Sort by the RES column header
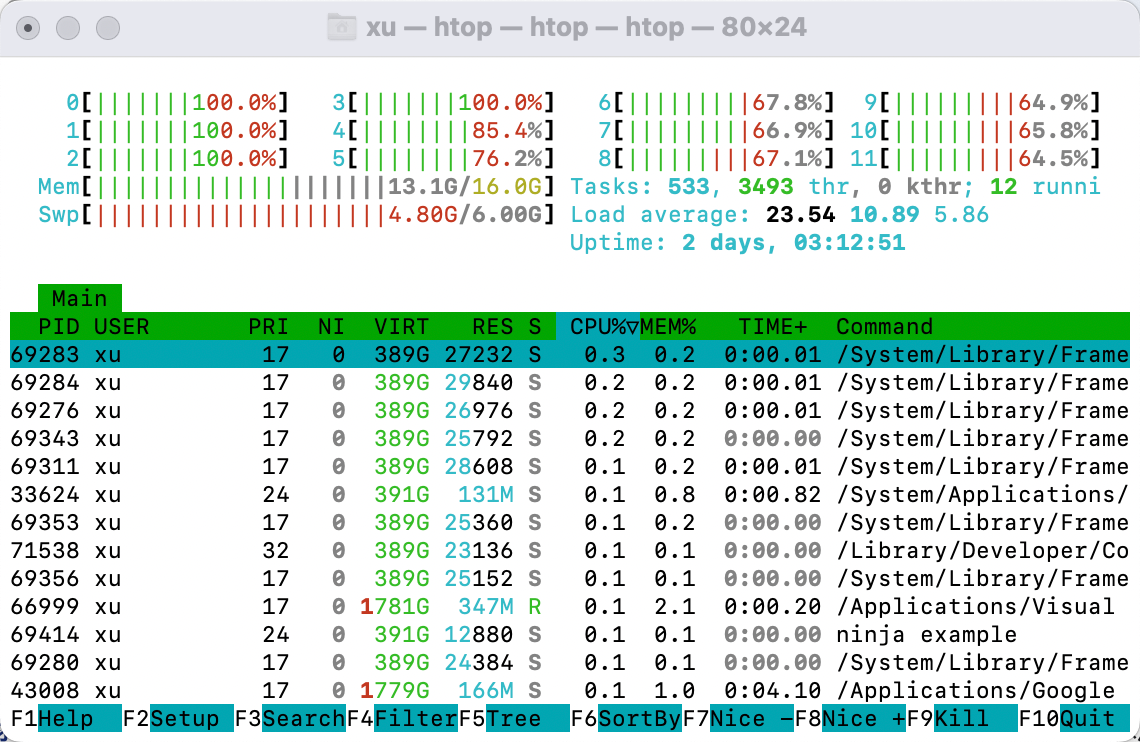The height and width of the screenshot is (742, 1140). 492,326
